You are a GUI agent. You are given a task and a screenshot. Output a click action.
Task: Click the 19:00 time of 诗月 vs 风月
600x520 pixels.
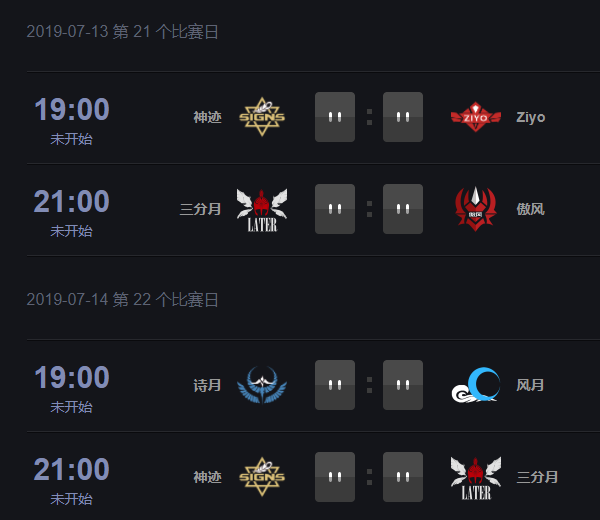point(72,377)
